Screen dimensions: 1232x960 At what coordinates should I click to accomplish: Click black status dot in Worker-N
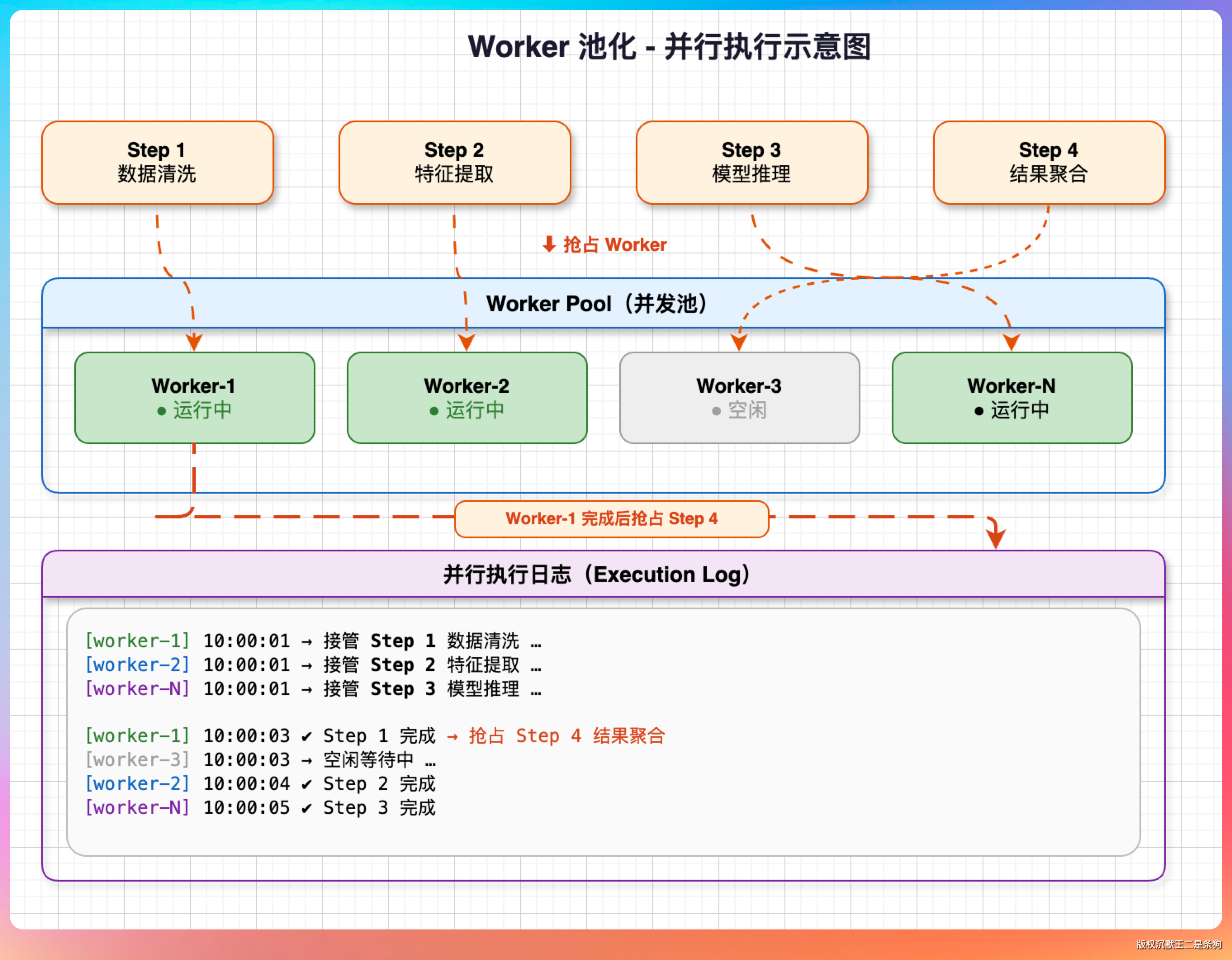pyautogui.click(x=979, y=411)
